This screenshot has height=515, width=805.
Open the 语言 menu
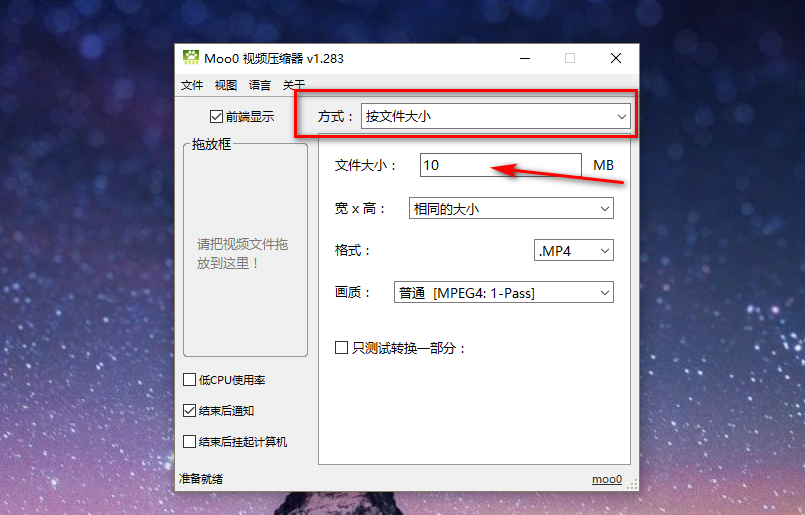coord(259,85)
